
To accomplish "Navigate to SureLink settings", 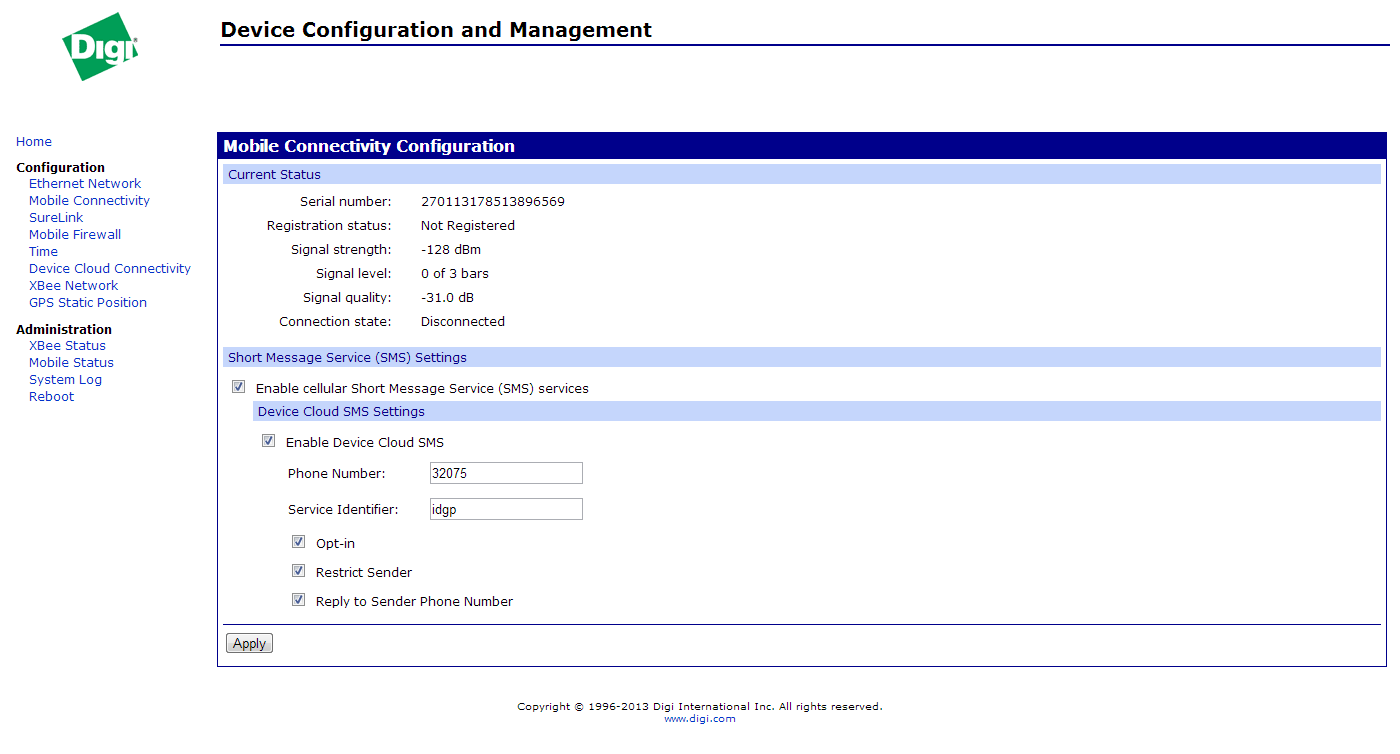I will pyautogui.click(x=56, y=218).
